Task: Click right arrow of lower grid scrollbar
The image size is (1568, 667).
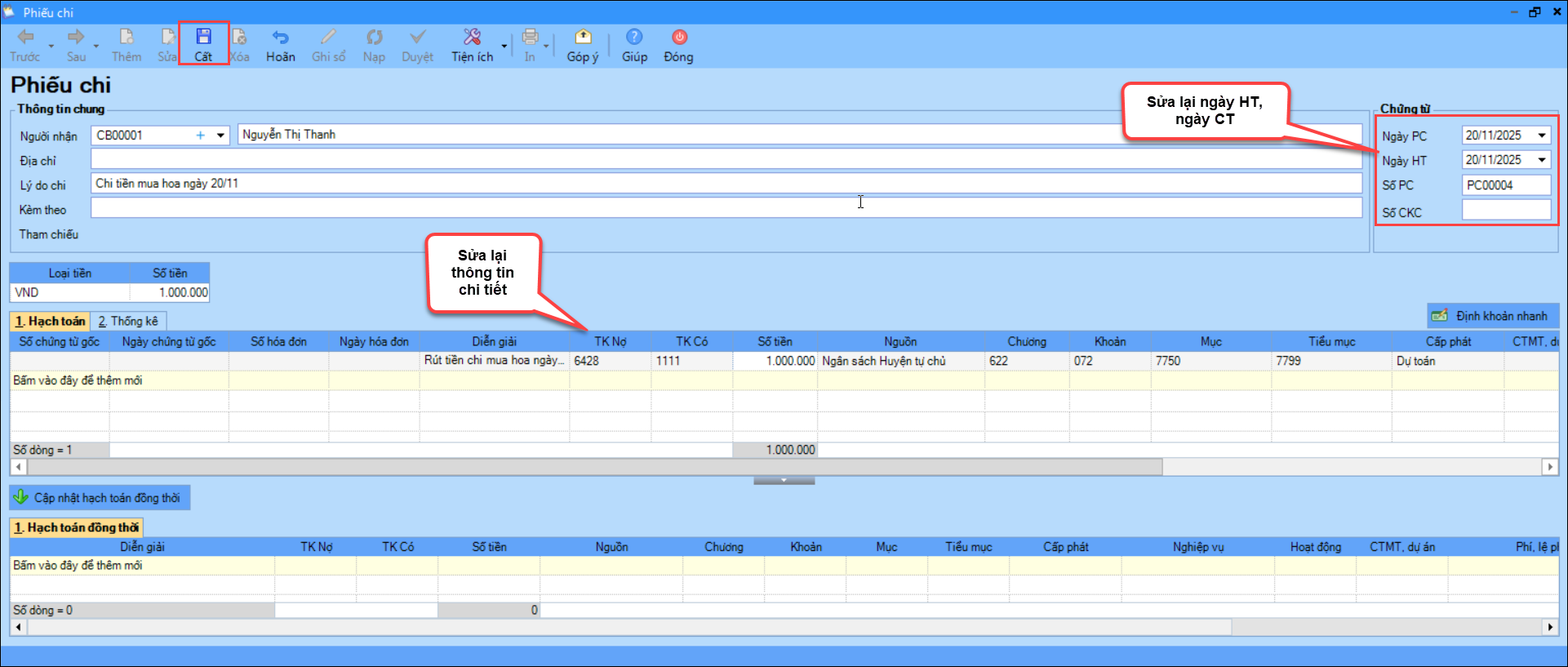Action: pos(1550,627)
